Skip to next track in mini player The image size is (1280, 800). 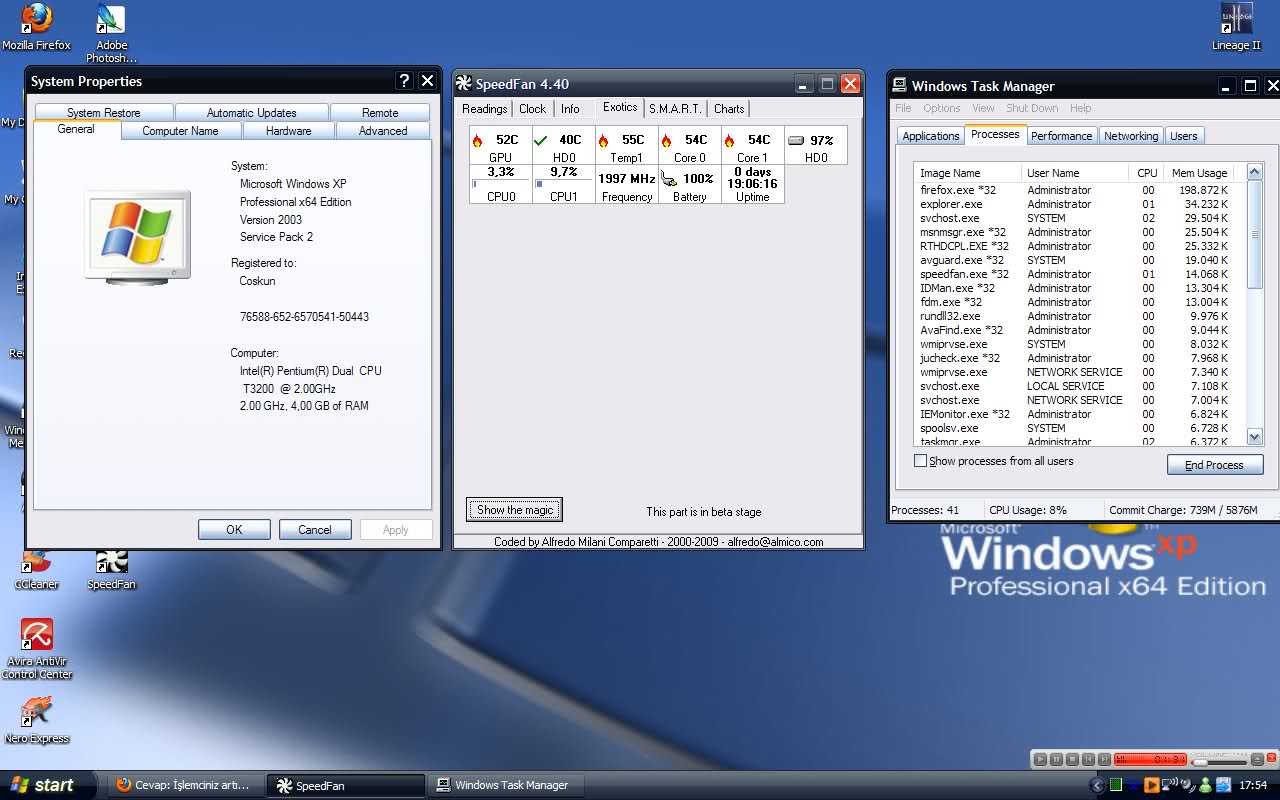(x=1104, y=759)
